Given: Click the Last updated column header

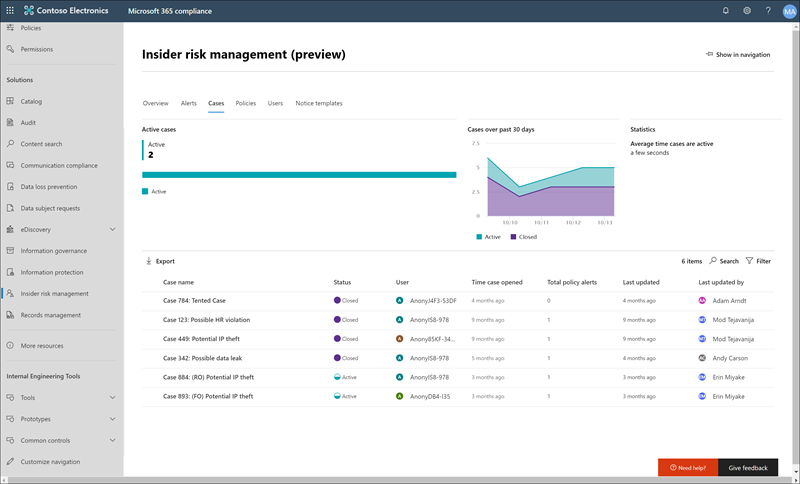Looking at the screenshot, I should 641,282.
